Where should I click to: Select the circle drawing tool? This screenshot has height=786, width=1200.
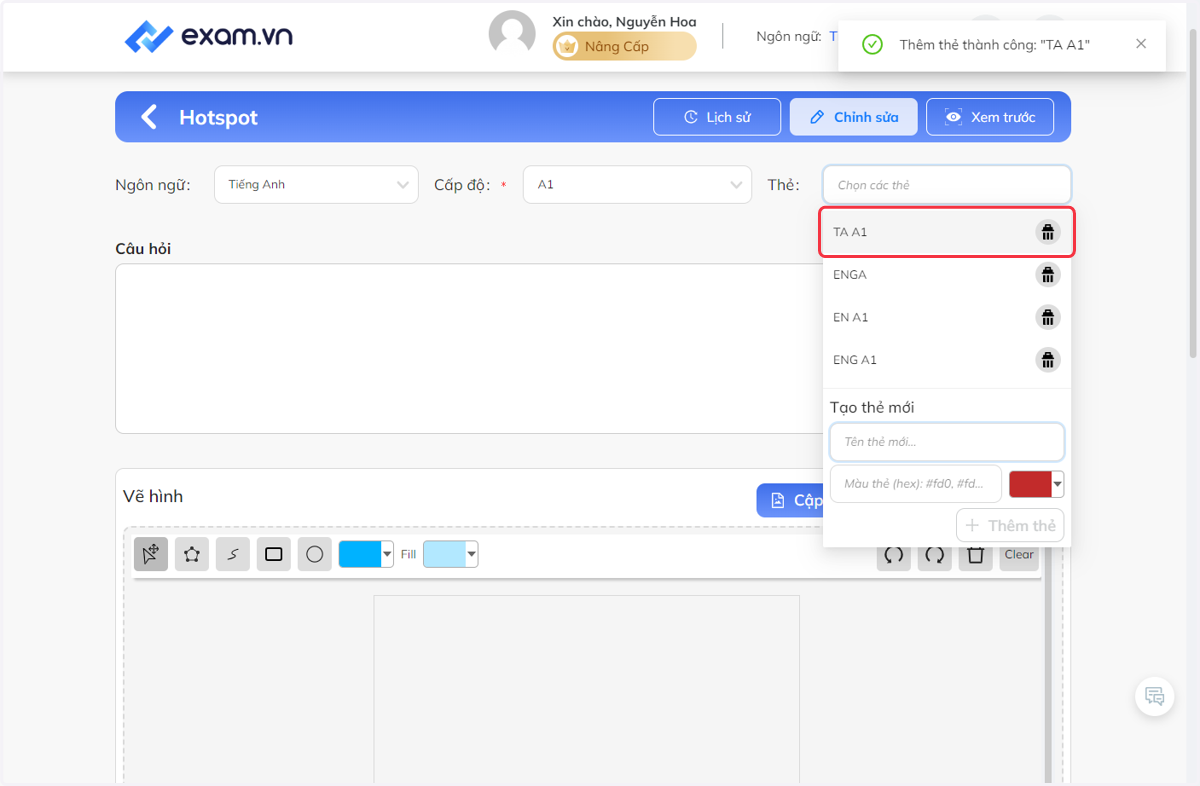pos(315,554)
